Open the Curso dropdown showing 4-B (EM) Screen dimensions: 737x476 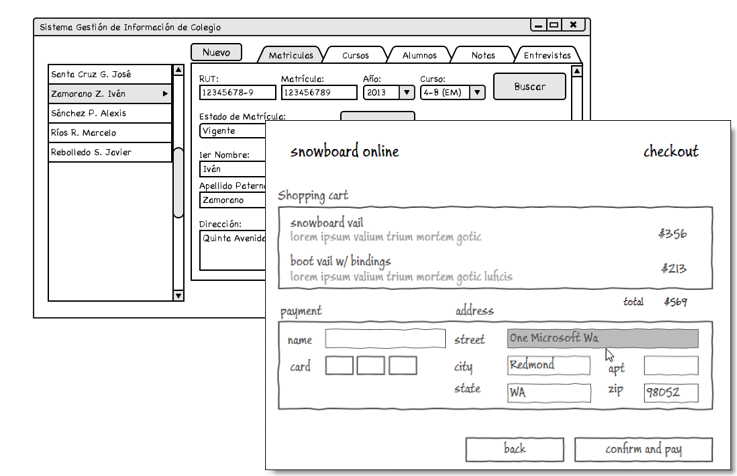coord(477,93)
